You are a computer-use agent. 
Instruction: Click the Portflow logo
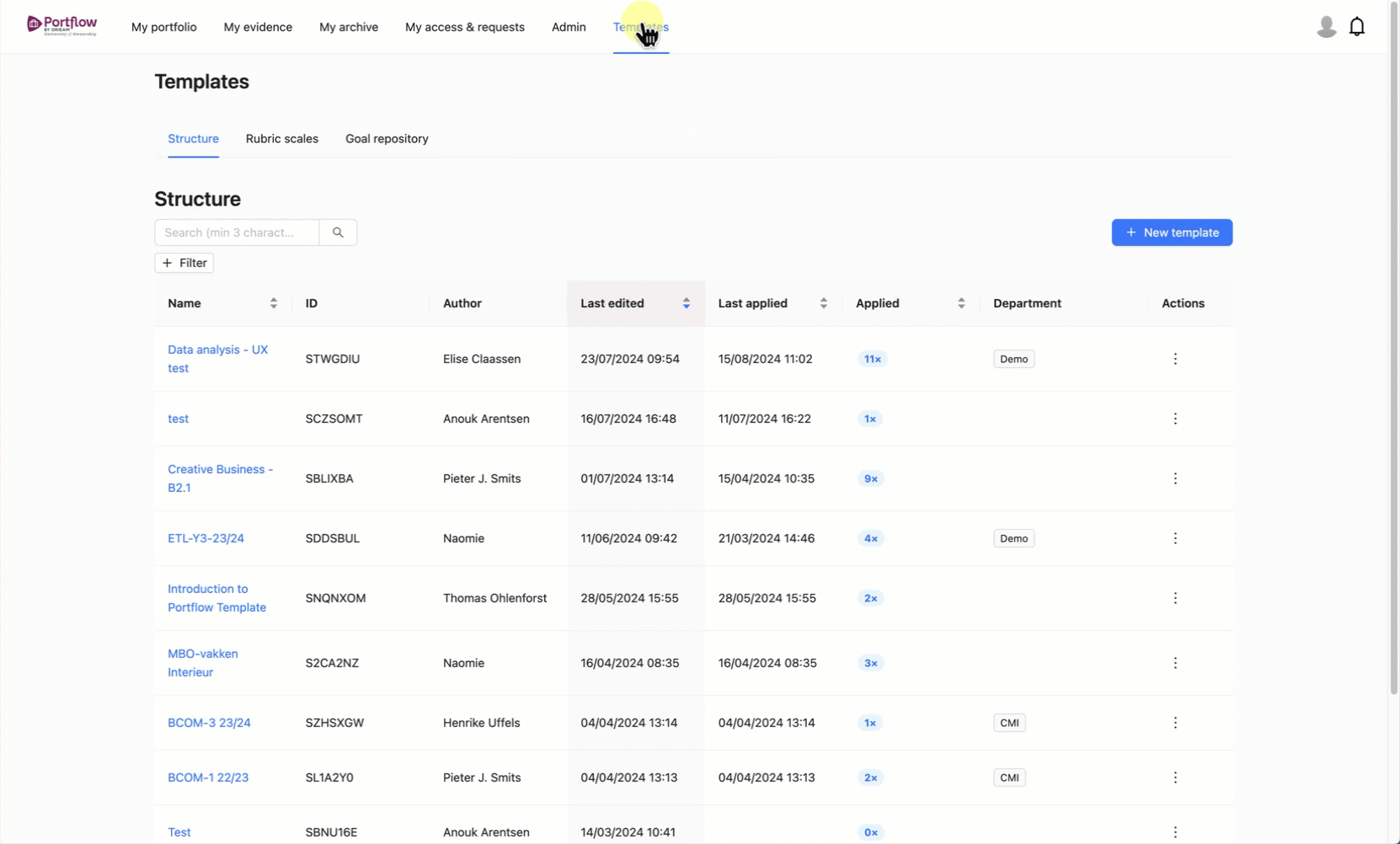[61, 26]
